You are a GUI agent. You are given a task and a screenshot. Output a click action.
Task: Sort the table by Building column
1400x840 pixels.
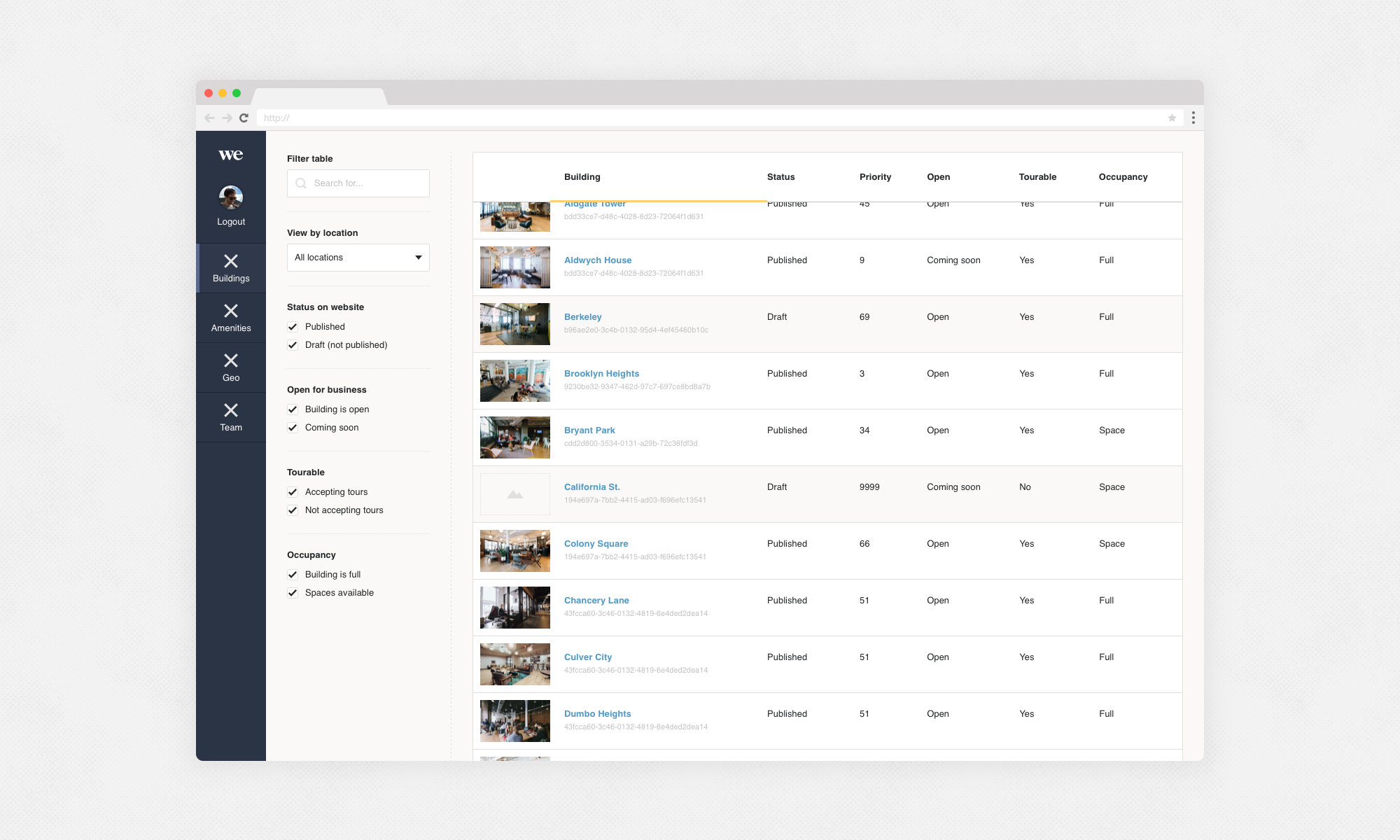click(582, 177)
